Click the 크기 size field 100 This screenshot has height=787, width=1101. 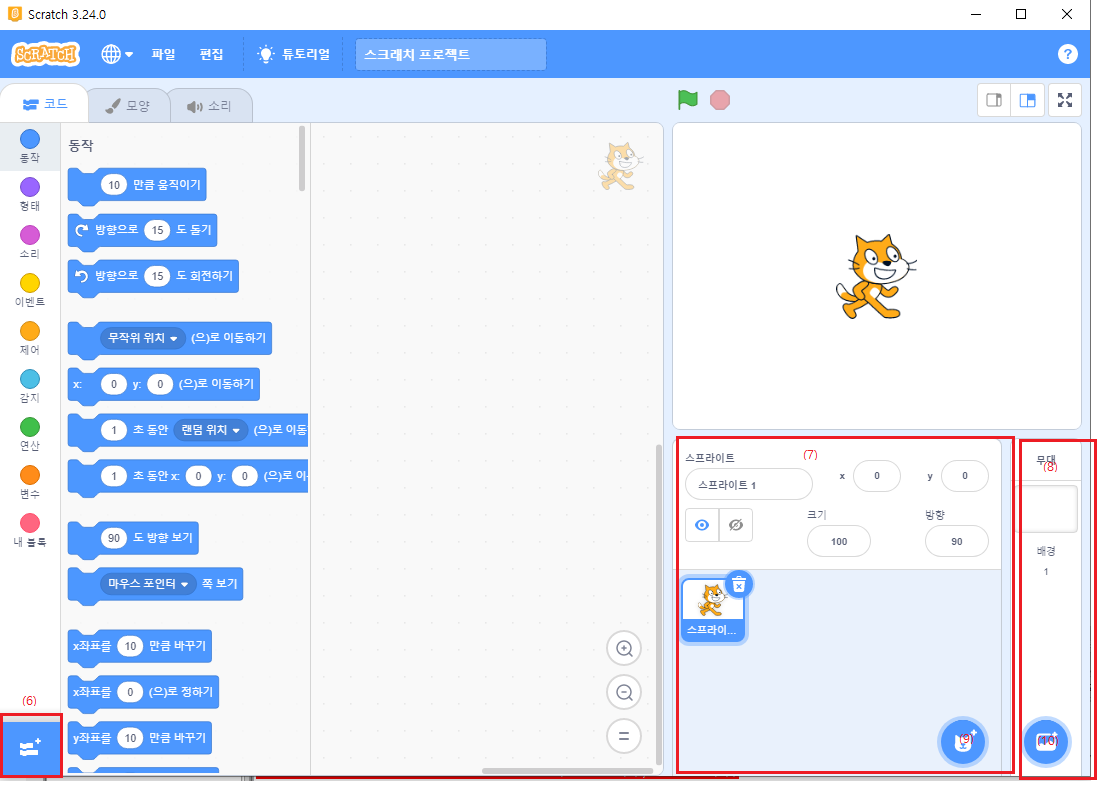point(839,542)
